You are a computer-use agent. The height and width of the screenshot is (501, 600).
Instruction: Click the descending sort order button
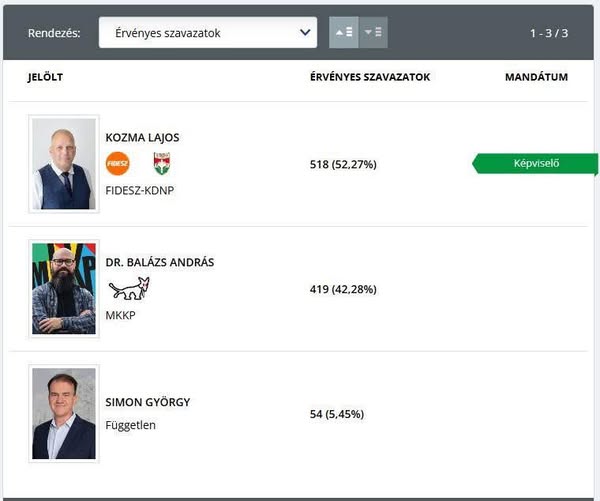374,33
